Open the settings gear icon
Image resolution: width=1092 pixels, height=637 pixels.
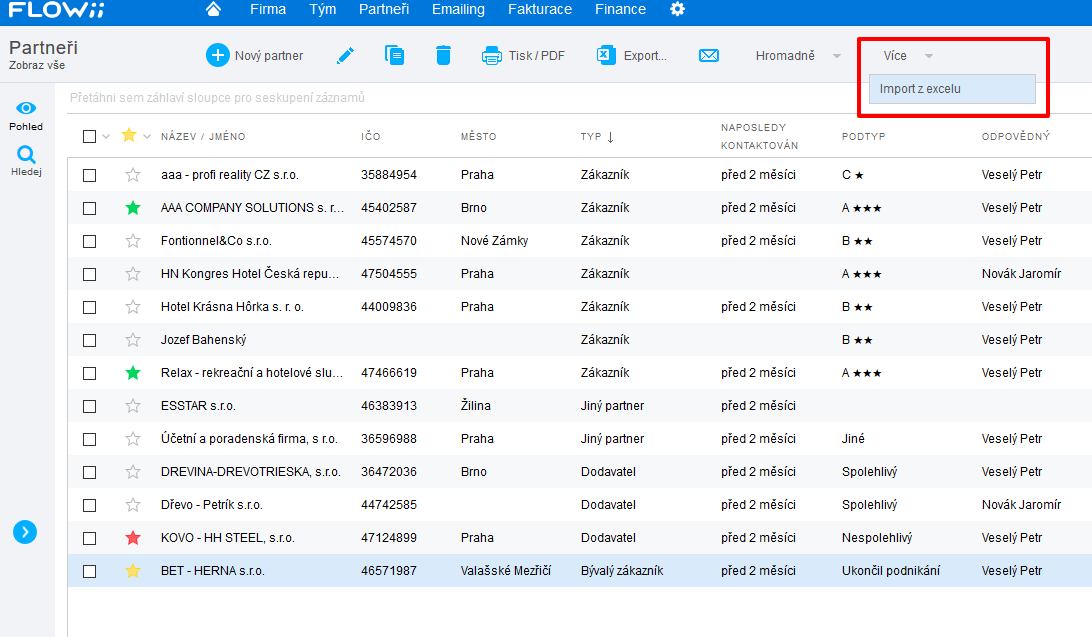677,9
